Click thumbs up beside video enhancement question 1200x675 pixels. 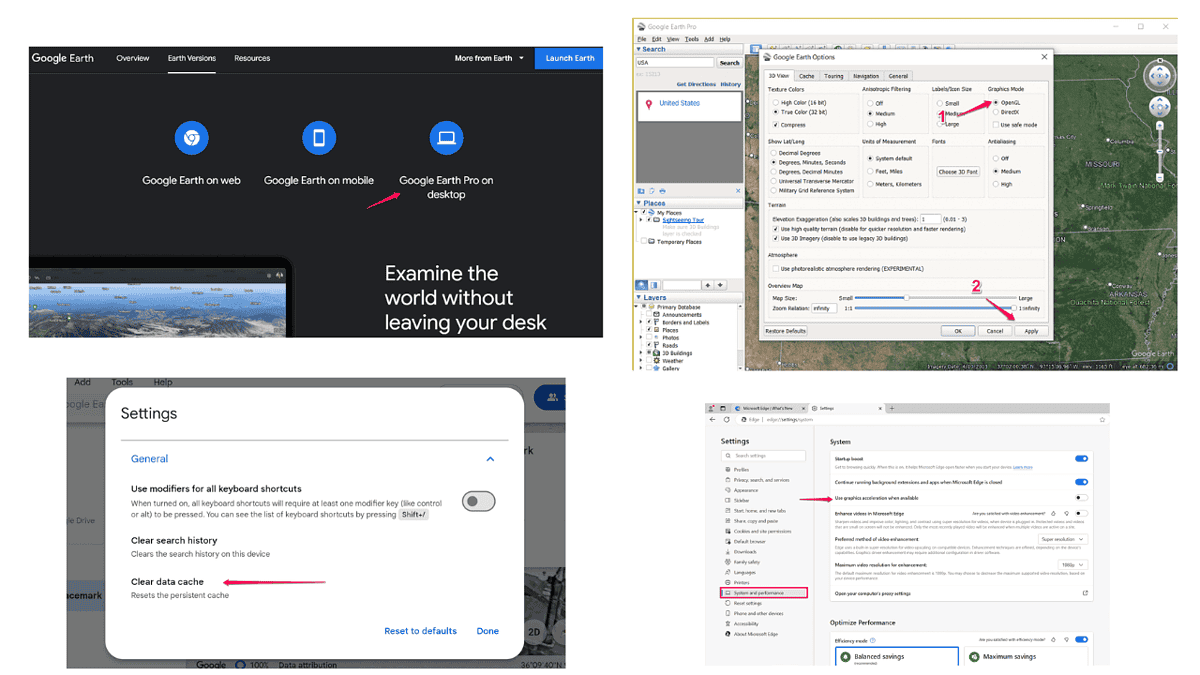pyautogui.click(x=1053, y=513)
